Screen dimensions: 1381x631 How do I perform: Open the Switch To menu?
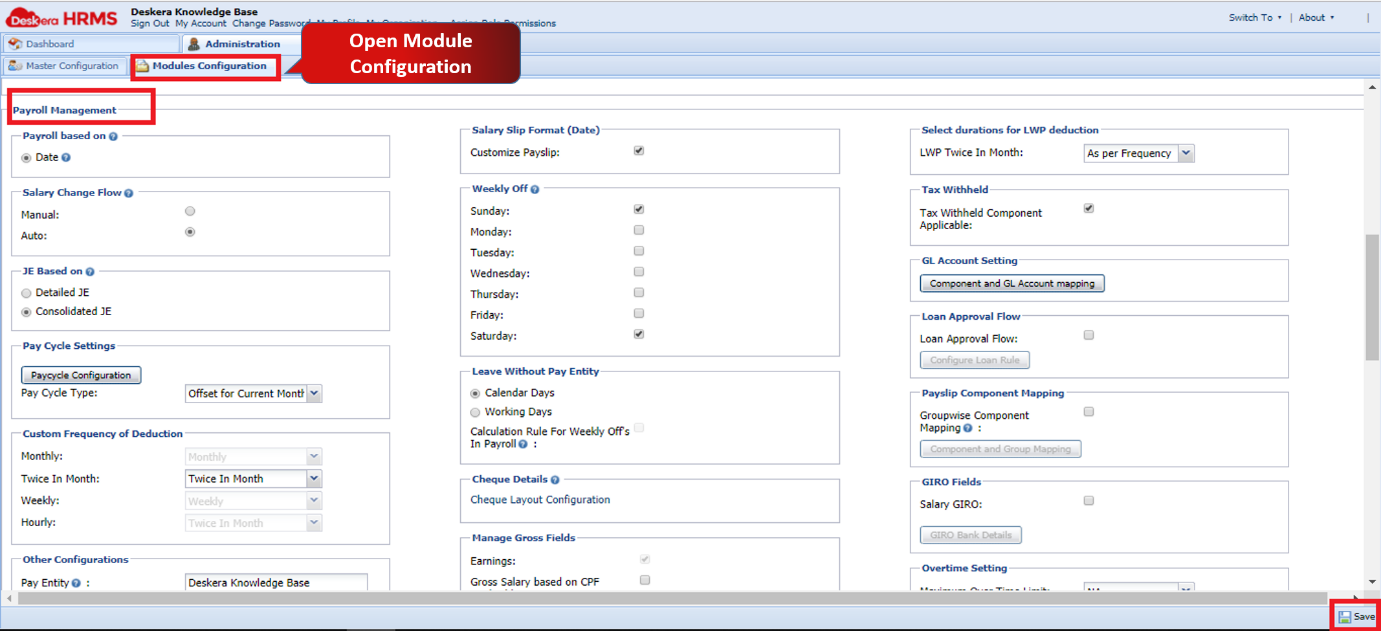click(x=1253, y=17)
